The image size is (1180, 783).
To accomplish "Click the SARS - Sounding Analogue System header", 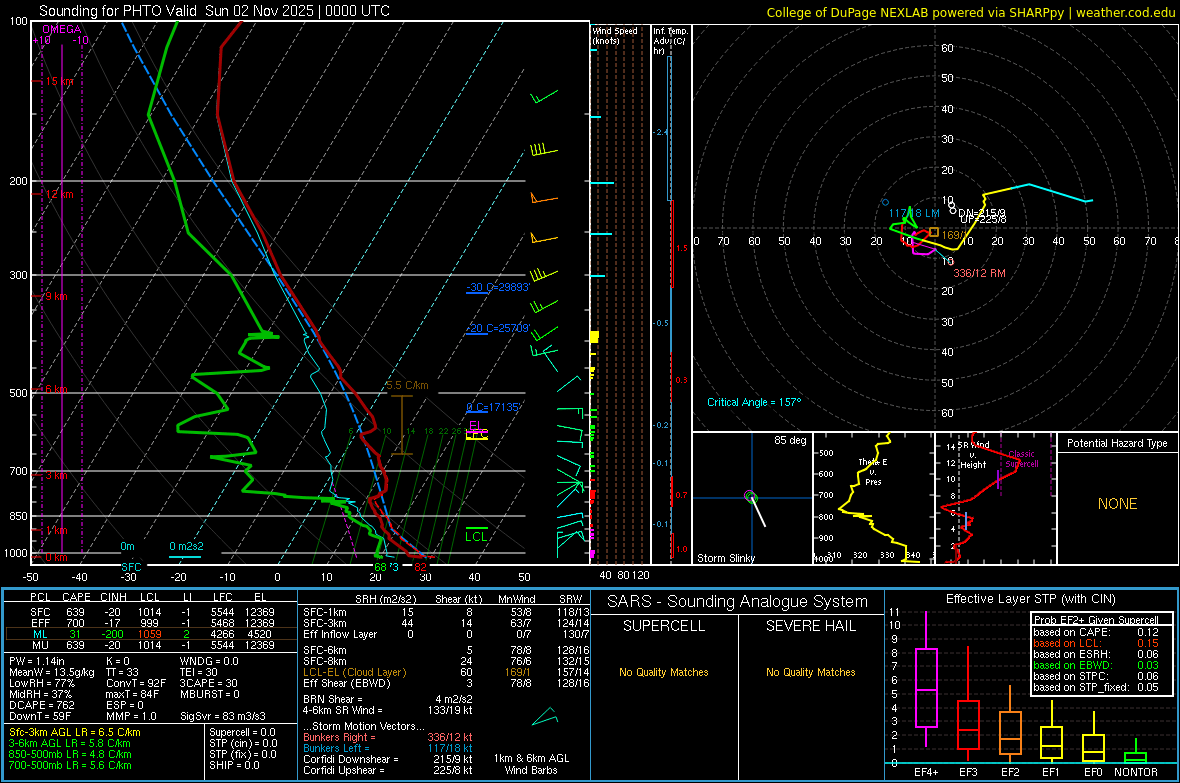I will click(x=738, y=602).
